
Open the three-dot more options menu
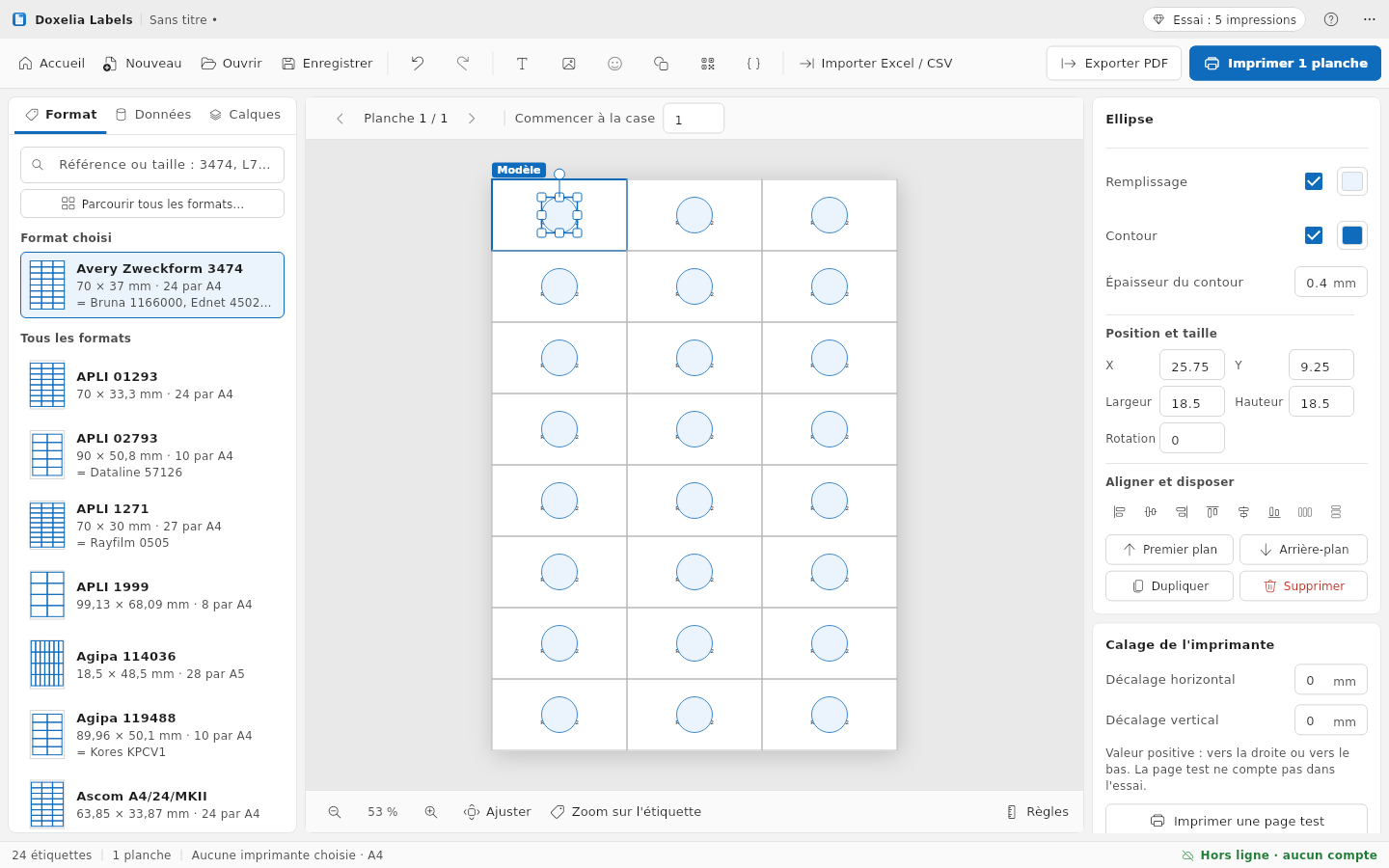[x=1370, y=19]
